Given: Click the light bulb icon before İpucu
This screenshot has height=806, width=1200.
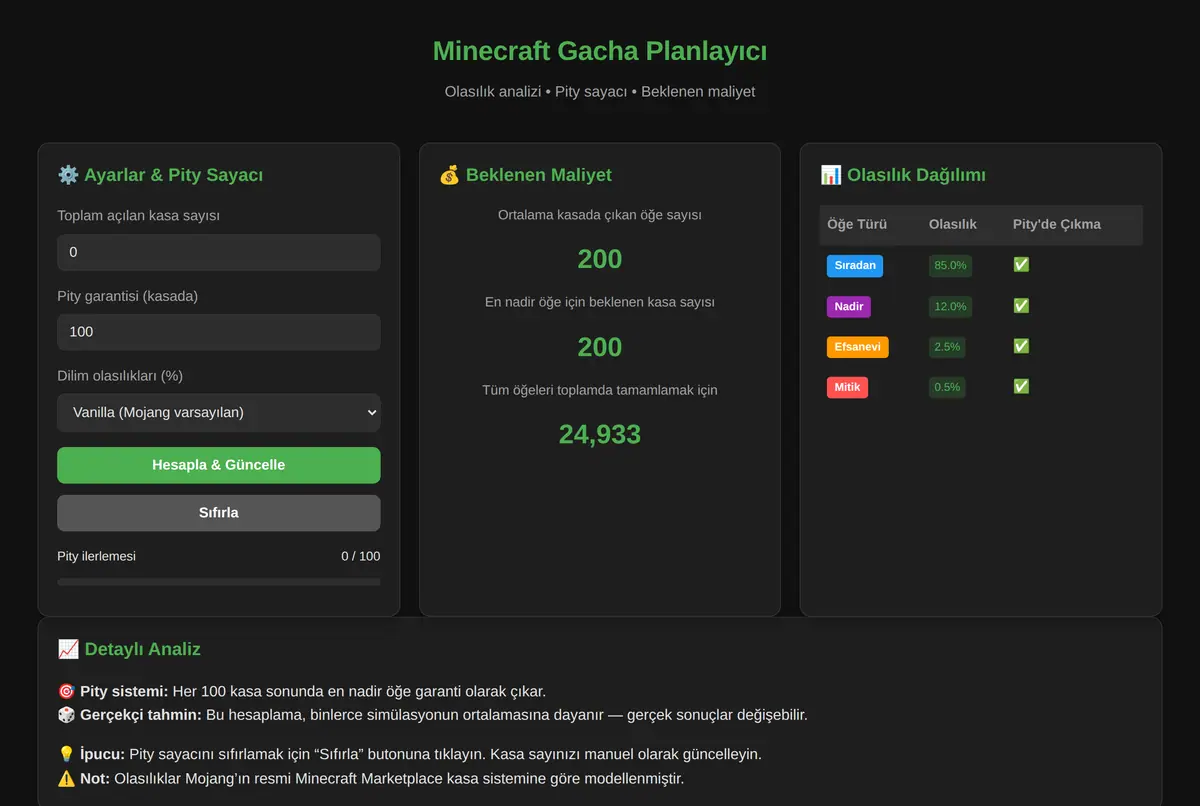Looking at the screenshot, I should 66,754.
